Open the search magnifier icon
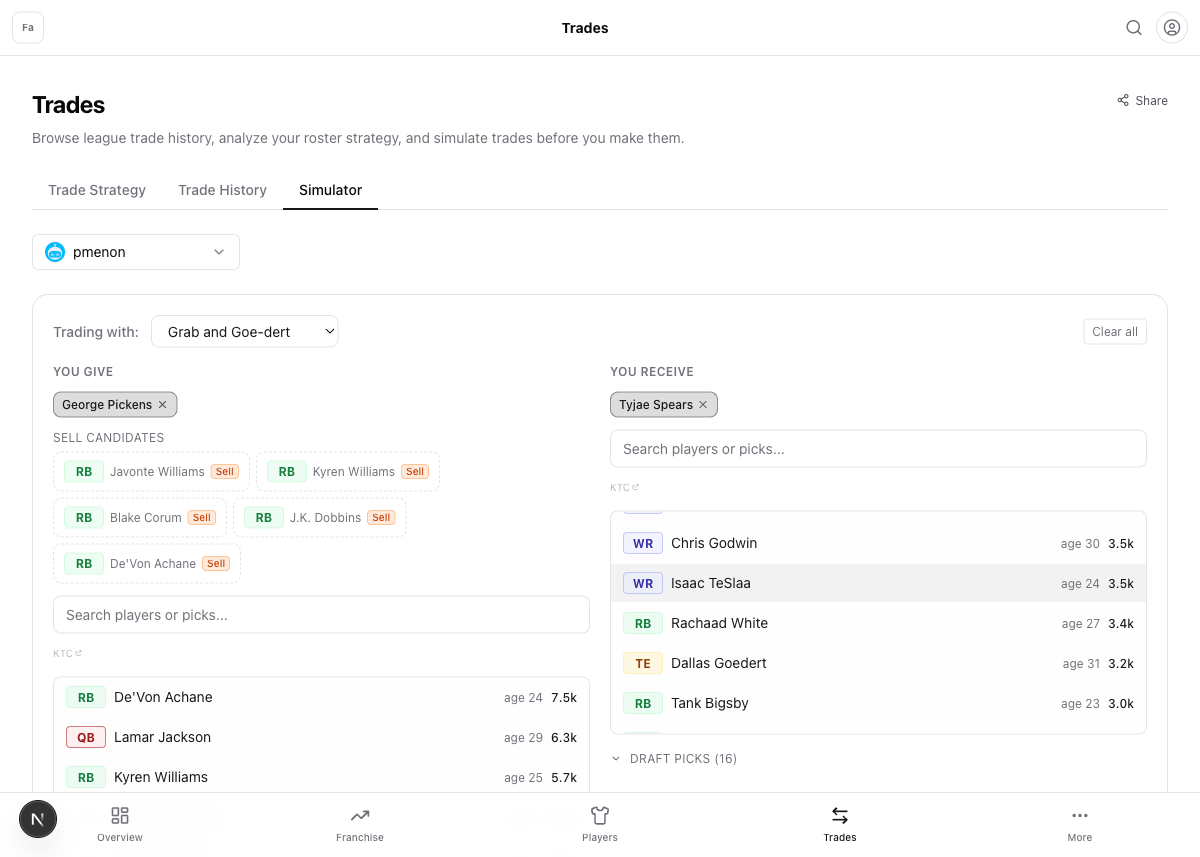Screen dimensions: 1200x857 coord(1134,28)
